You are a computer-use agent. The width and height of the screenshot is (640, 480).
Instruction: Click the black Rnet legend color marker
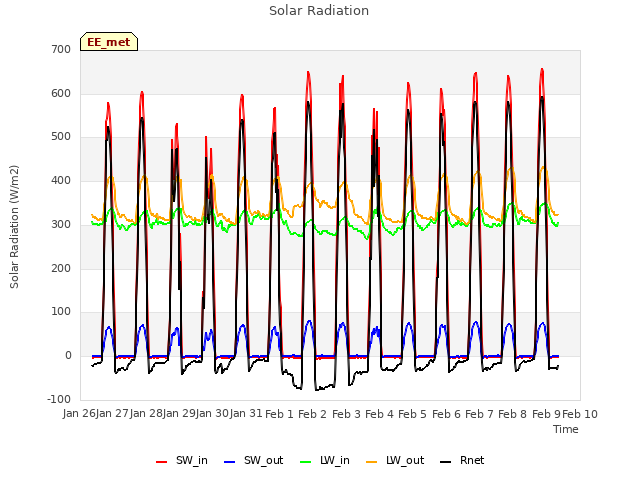click(x=446, y=462)
